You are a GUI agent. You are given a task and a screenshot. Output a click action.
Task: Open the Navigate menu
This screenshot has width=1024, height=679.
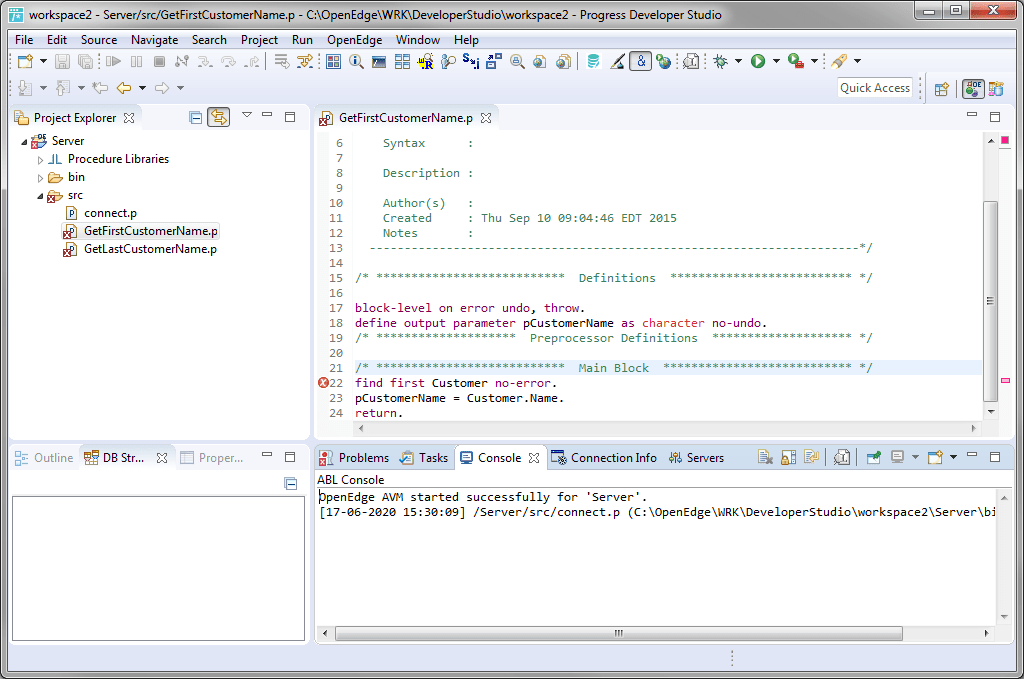(x=155, y=40)
